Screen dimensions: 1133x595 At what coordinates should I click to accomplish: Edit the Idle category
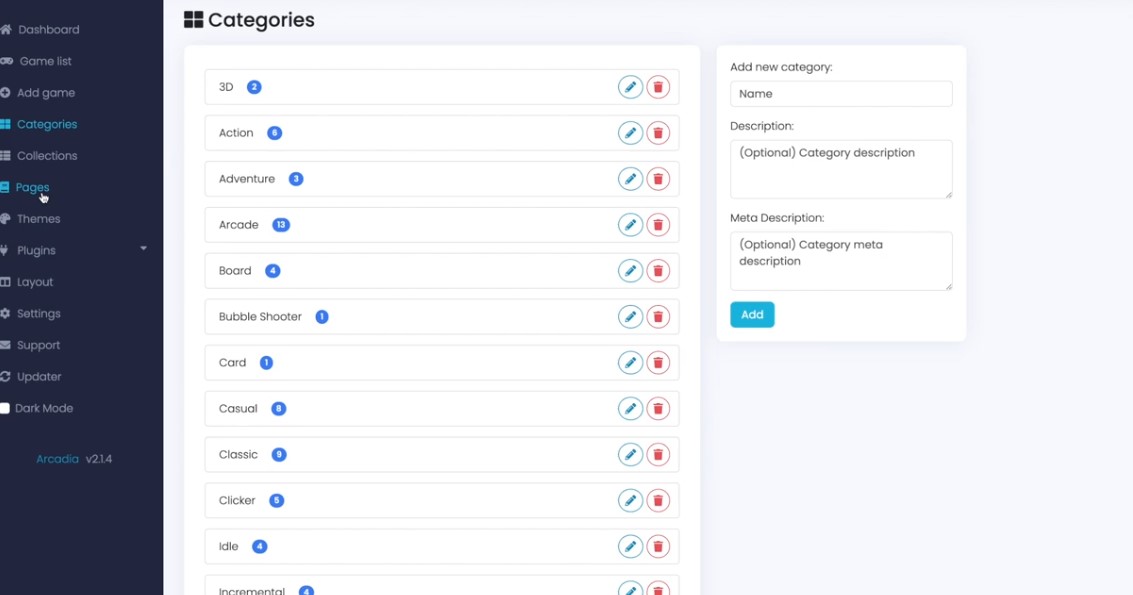tap(630, 546)
